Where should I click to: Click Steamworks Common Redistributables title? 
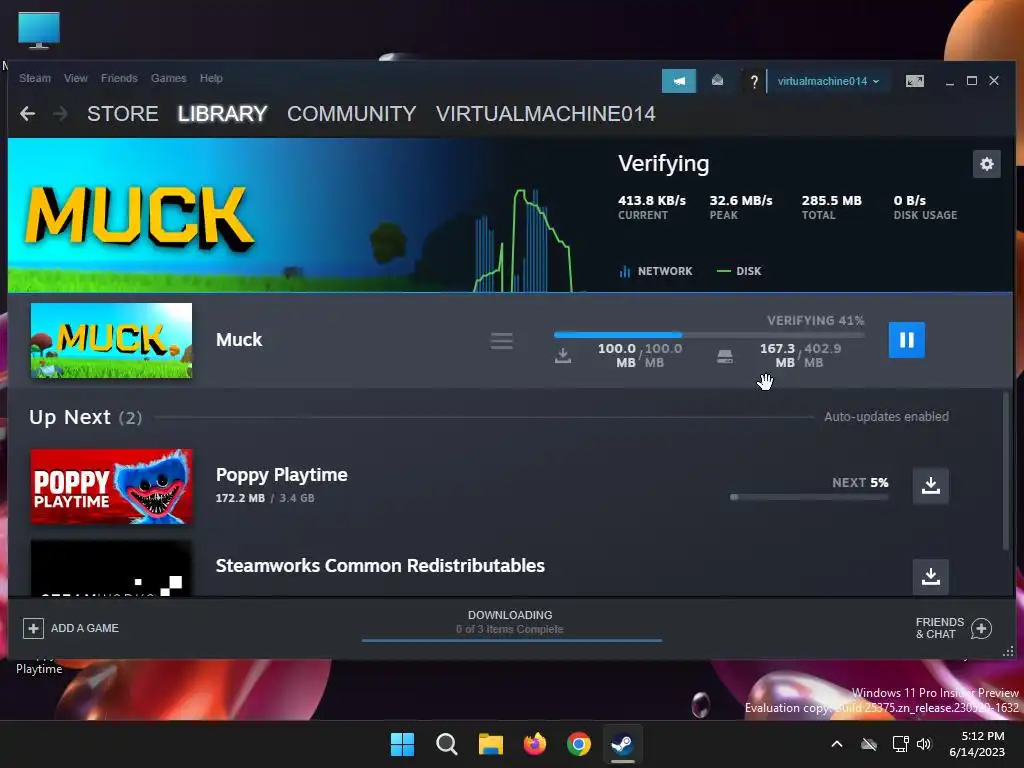click(x=380, y=566)
